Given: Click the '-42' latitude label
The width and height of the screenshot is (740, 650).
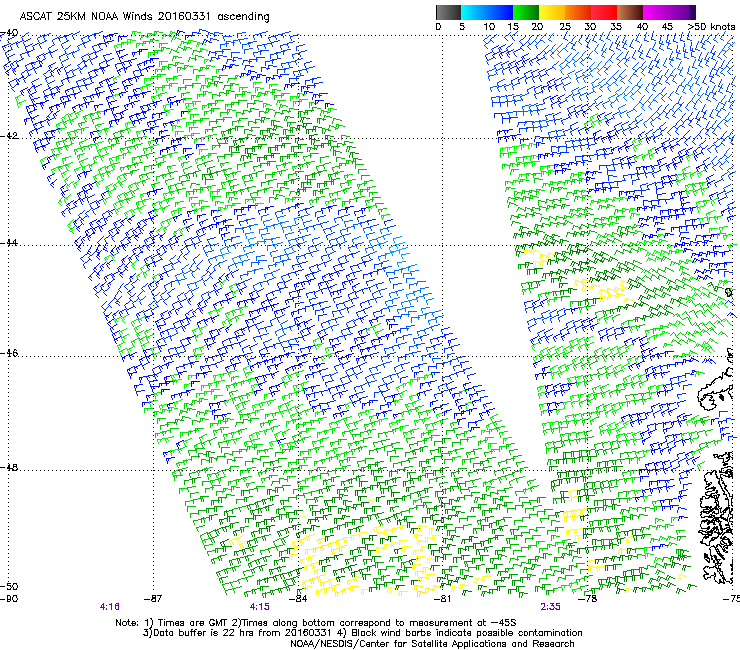Looking at the screenshot, I should 9,135.
